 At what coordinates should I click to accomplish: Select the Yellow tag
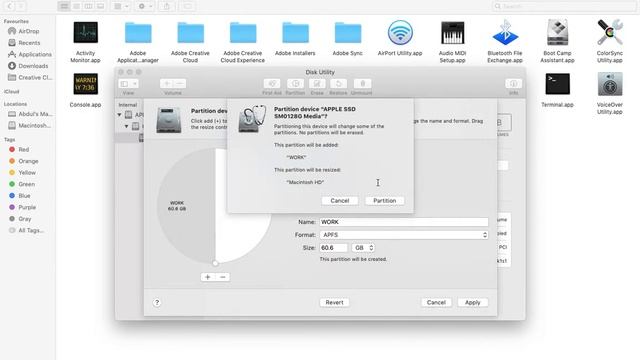[x=28, y=173]
